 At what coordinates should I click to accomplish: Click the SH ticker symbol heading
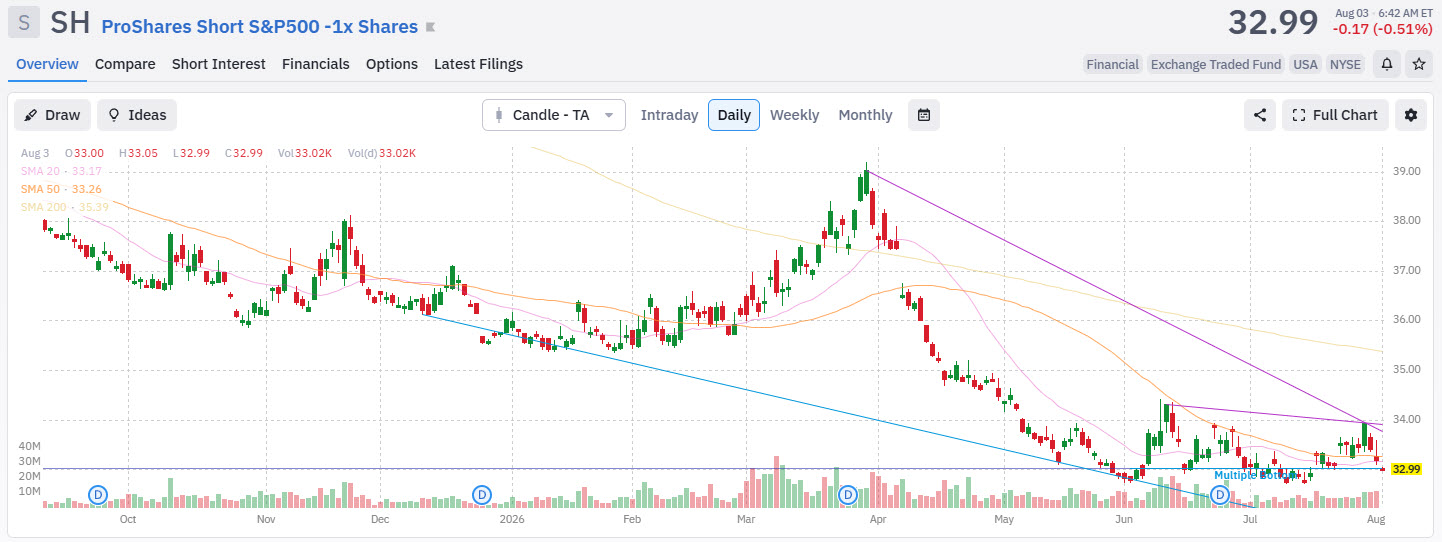[x=71, y=23]
